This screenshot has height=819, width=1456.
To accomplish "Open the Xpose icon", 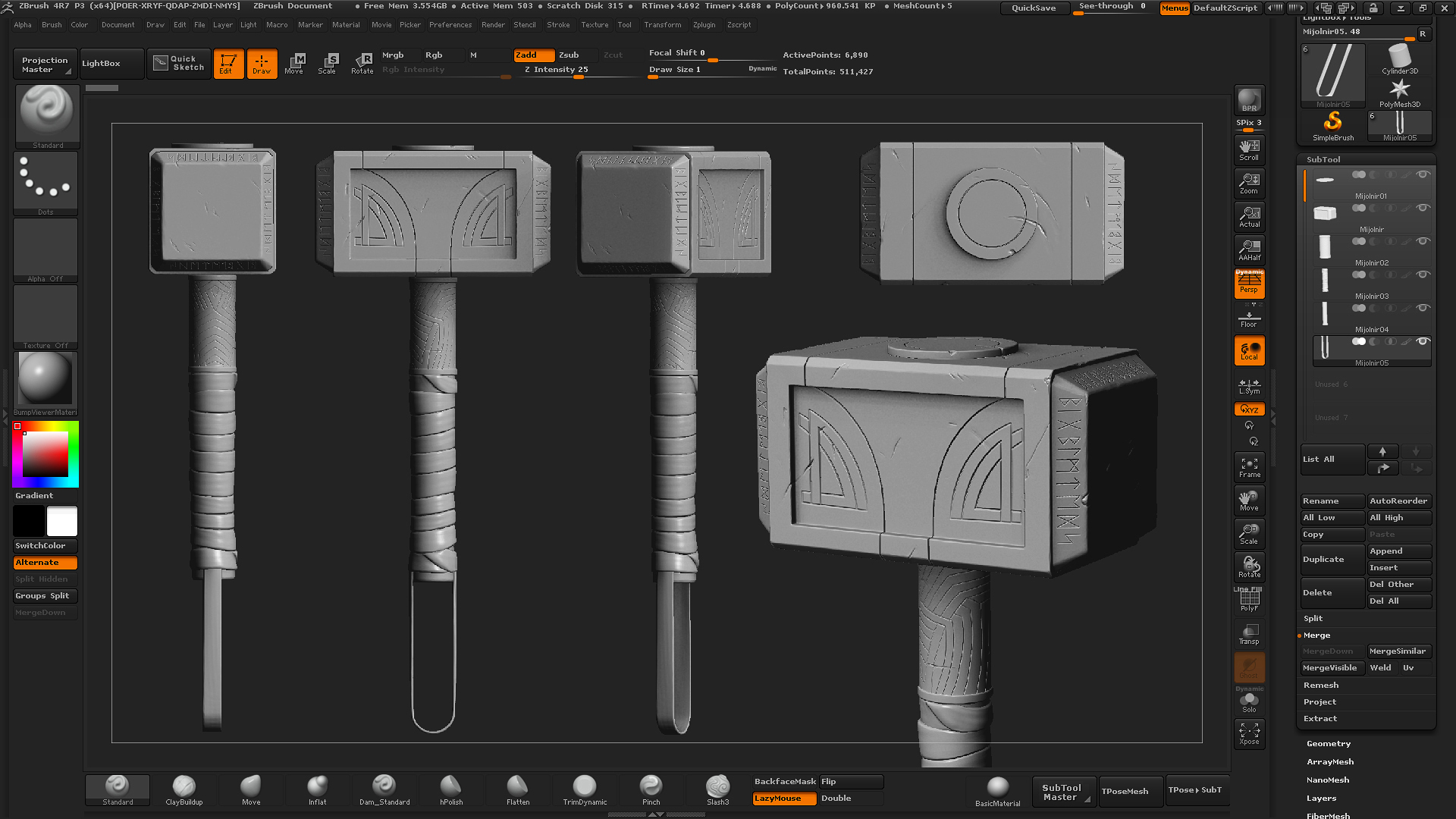I will [x=1249, y=733].
